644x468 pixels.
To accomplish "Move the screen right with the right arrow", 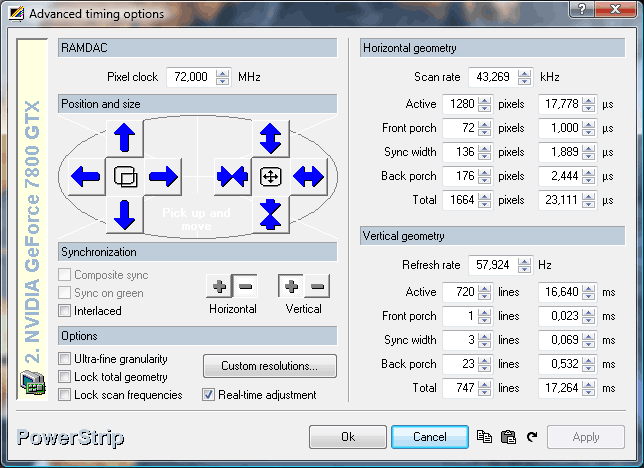I will (163, 177).
